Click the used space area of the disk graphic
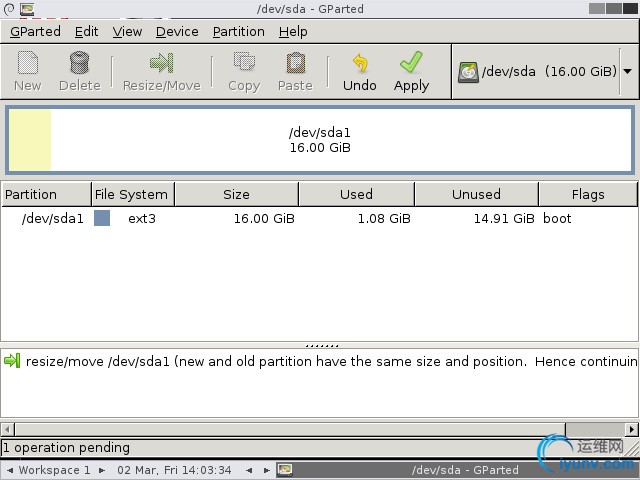 pyautogui.click(x=30, y=140)
